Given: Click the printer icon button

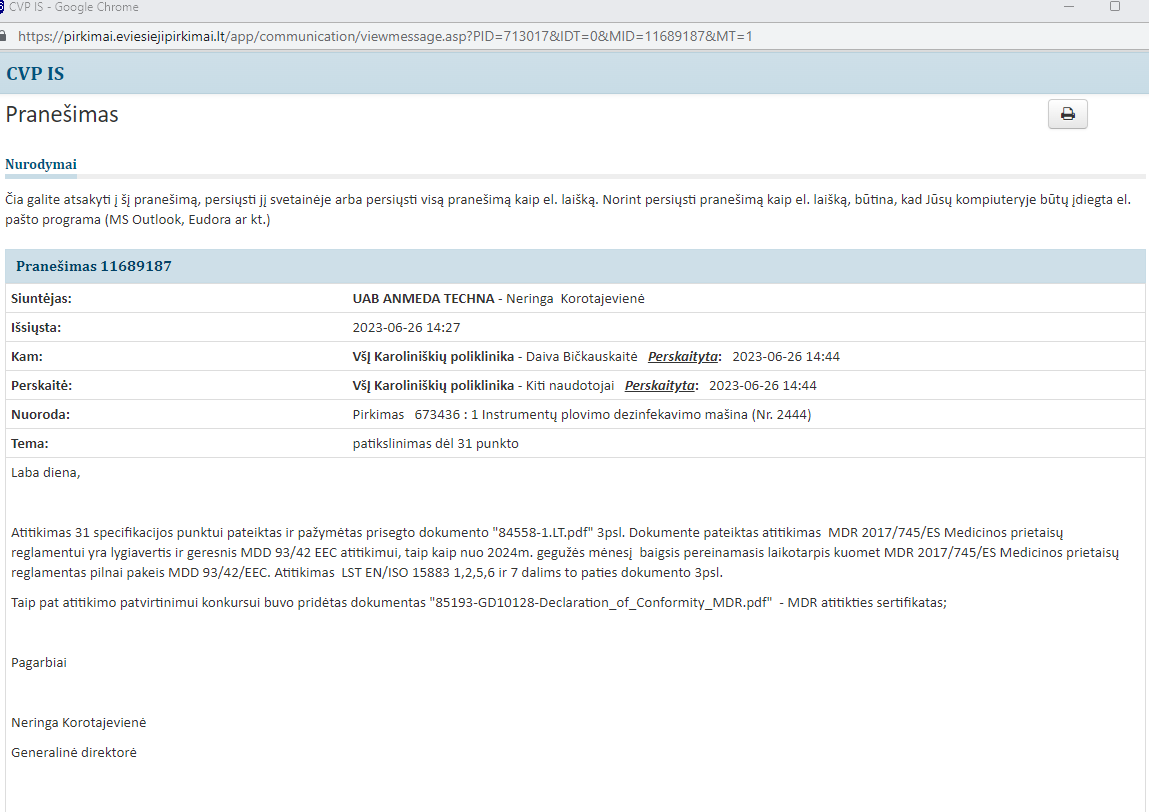Looking at the screenshot, I should coord(1067,114).
